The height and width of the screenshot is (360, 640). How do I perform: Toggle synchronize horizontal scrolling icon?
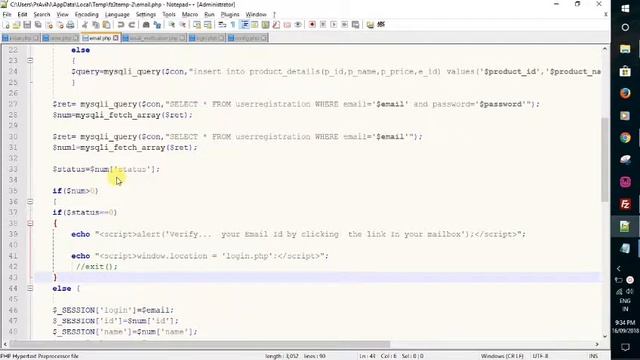pos(208,25)
